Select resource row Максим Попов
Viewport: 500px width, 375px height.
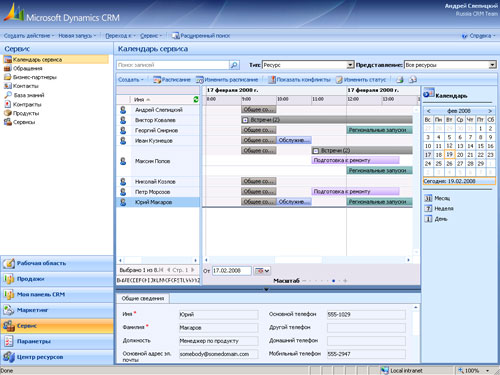158,161
